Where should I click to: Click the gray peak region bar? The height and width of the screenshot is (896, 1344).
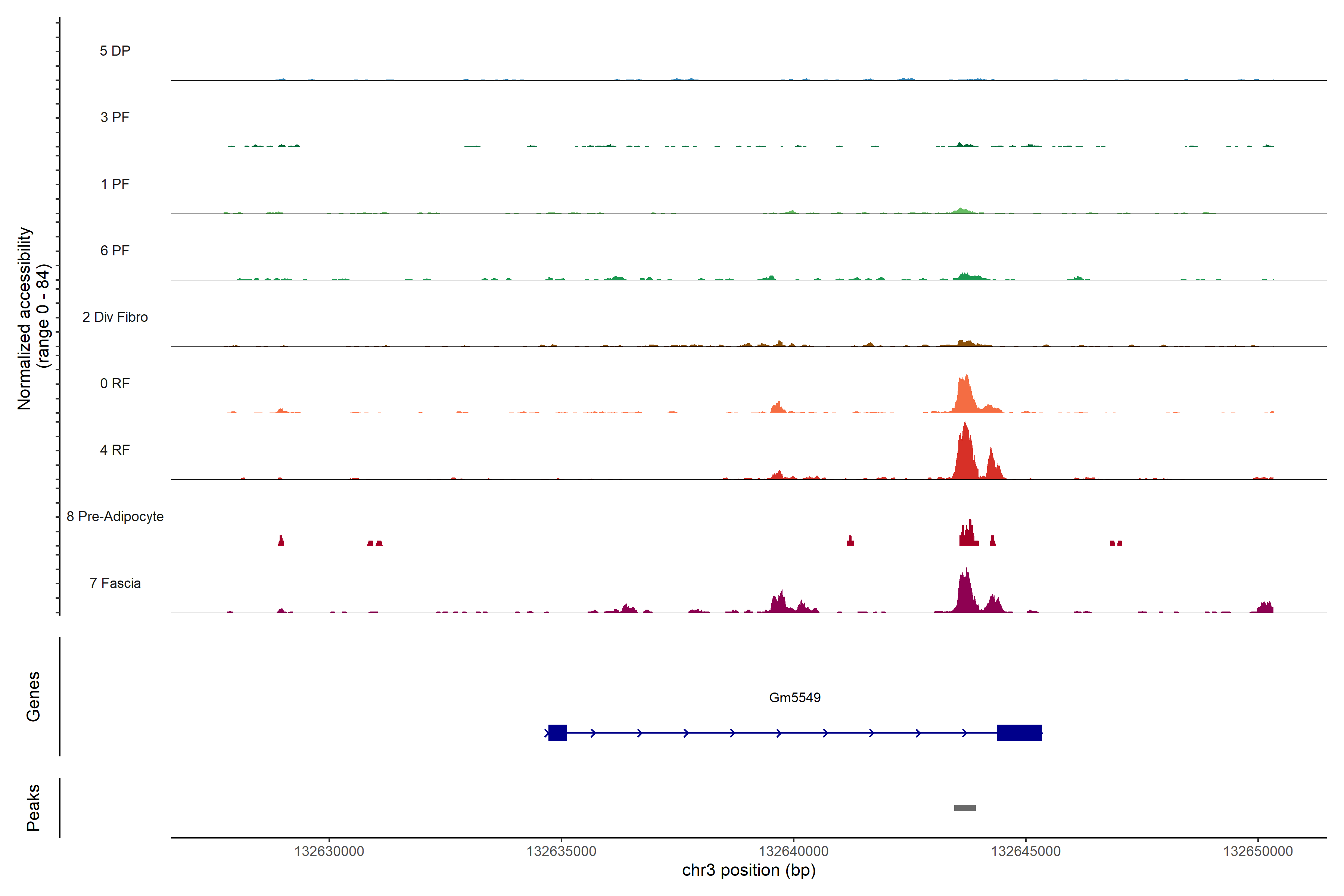(x=965, y=808)
